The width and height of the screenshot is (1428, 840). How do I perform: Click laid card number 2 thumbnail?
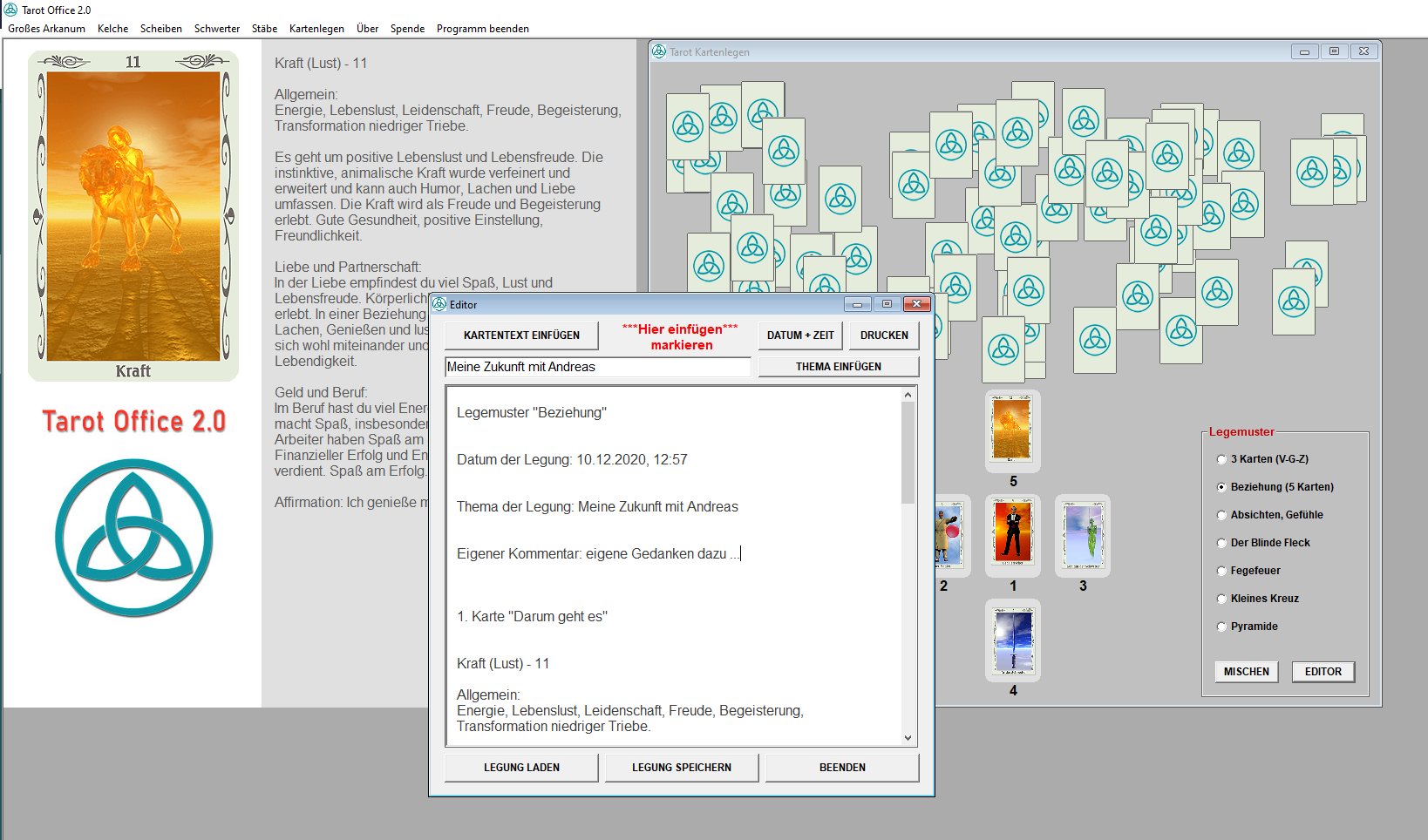[x=951, y=535]
